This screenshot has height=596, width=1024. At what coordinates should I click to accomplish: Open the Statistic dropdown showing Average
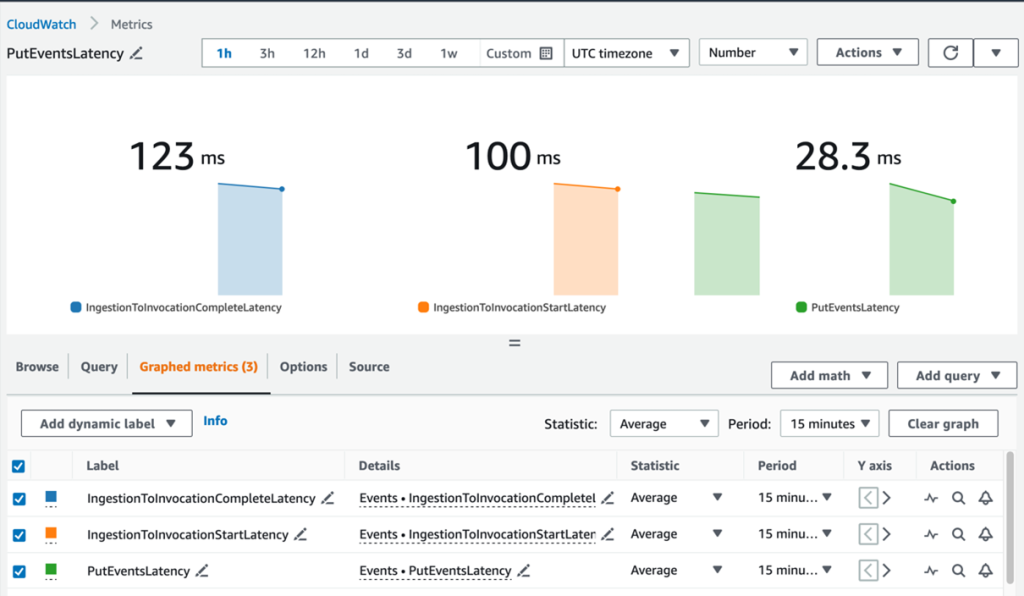point(663,423)
